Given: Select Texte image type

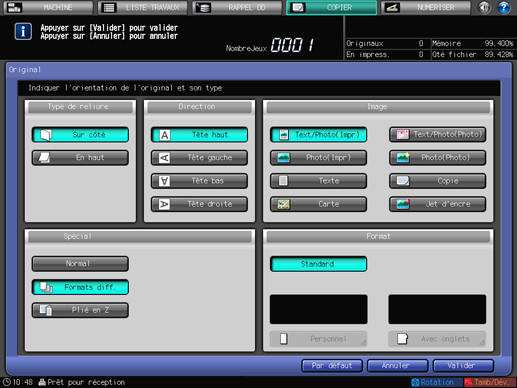Looking at the screenshot, I should (x=319, y=181).
